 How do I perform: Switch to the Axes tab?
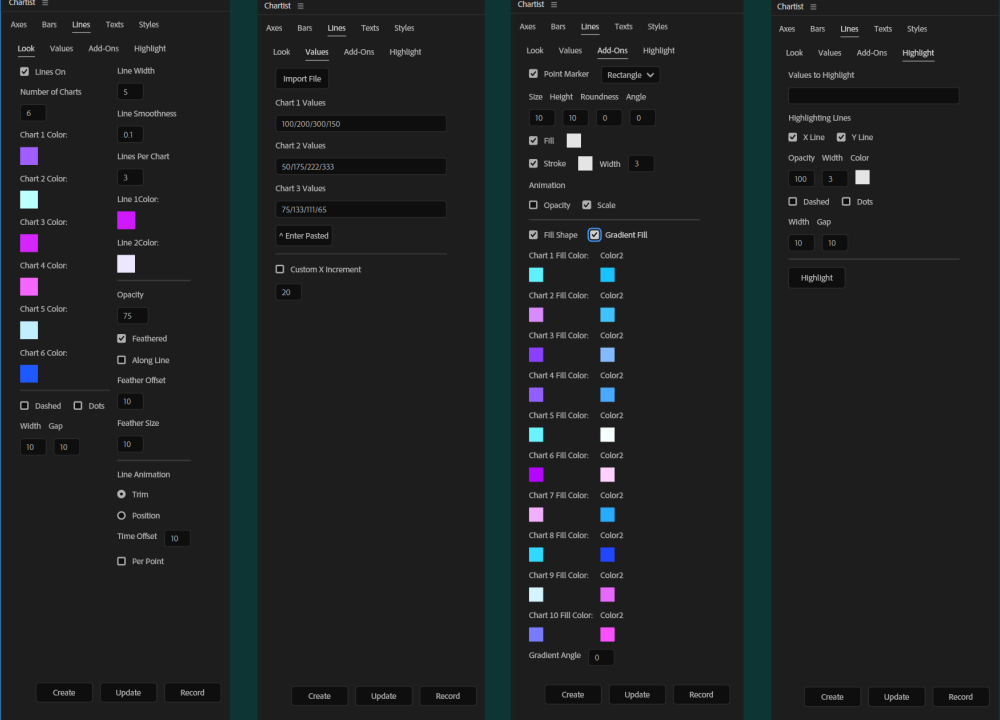pyautogui.click(x=18, y=24)
